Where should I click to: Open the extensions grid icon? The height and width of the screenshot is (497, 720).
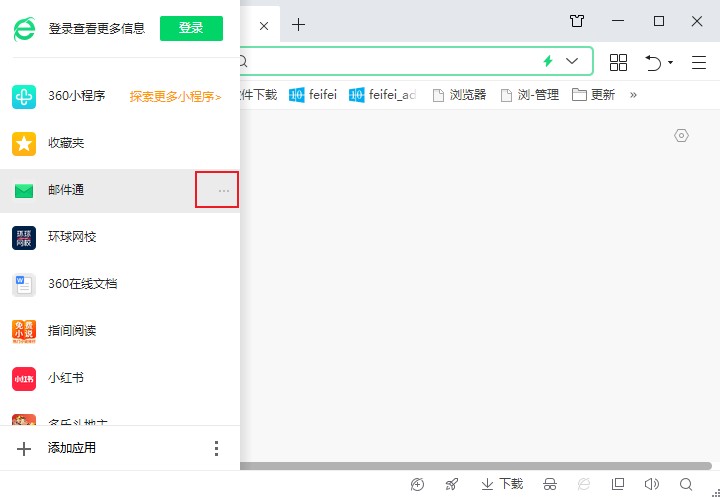618,62
